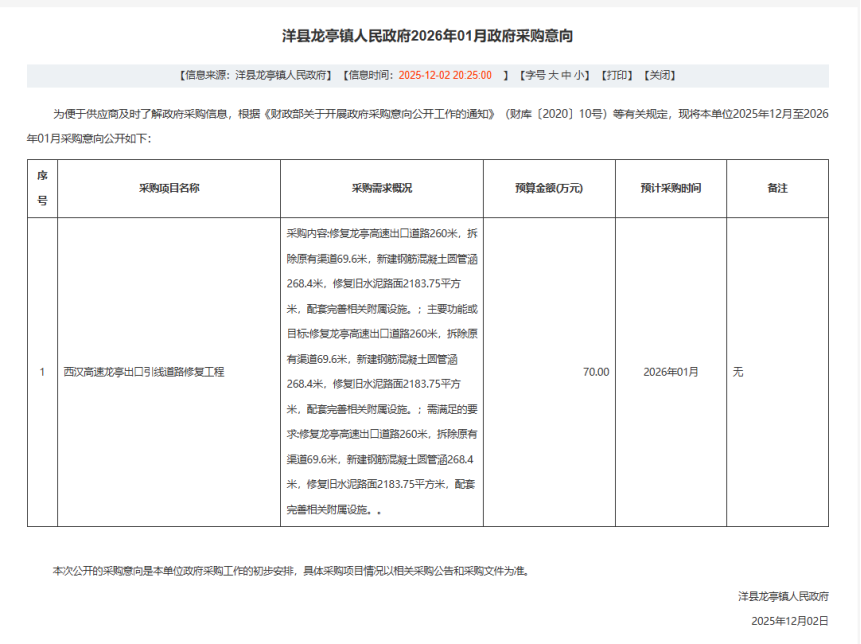Image resolution: width=861 pixels, height=644 pixels.
Task: Click project name 西汉高速龙亭出口引线道路修复工程
Action: pyautogui.click(x=144, y=372)
